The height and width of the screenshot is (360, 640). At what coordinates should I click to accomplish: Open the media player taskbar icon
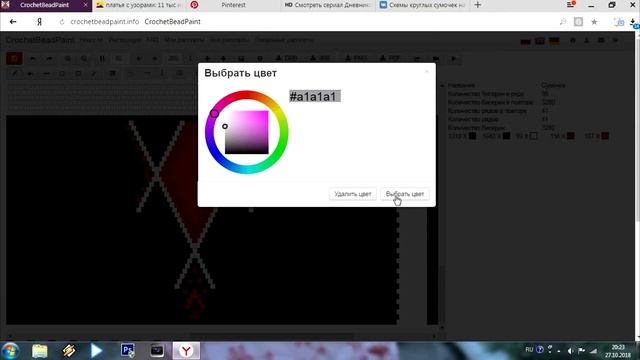pyautogui.click(x=97, y=351)
